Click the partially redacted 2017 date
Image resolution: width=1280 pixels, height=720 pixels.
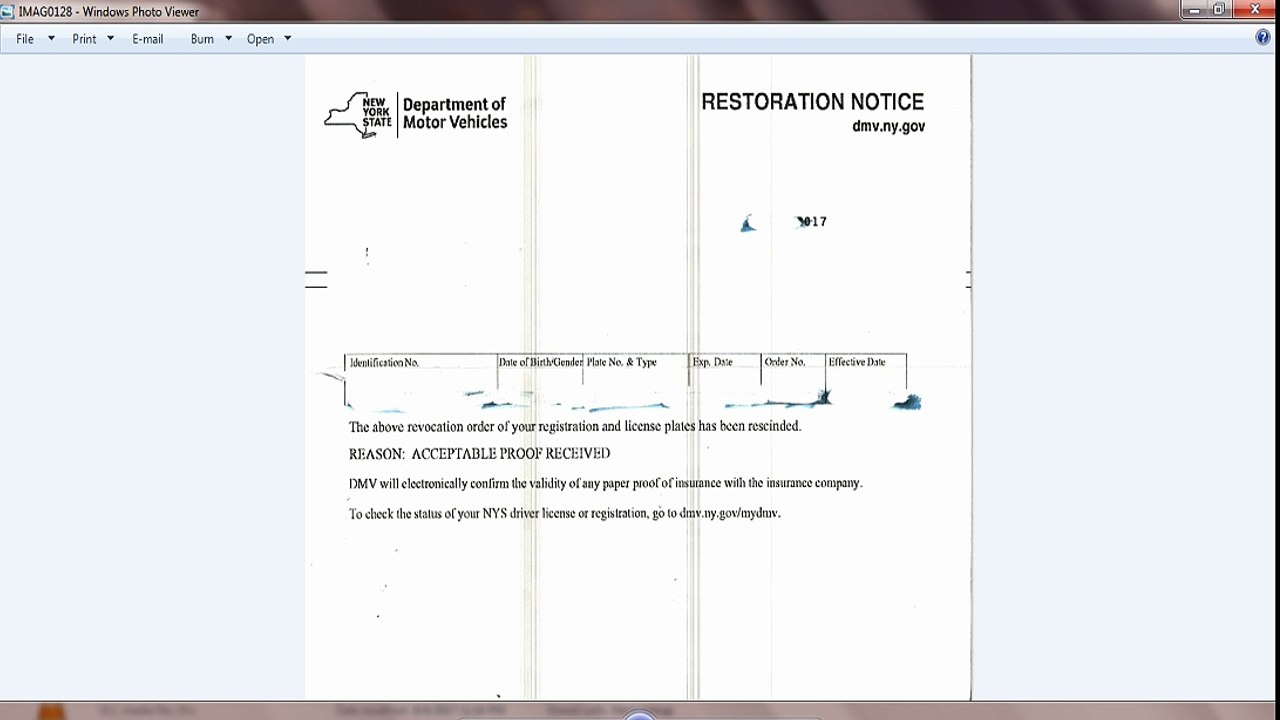[x=811, y=222]
